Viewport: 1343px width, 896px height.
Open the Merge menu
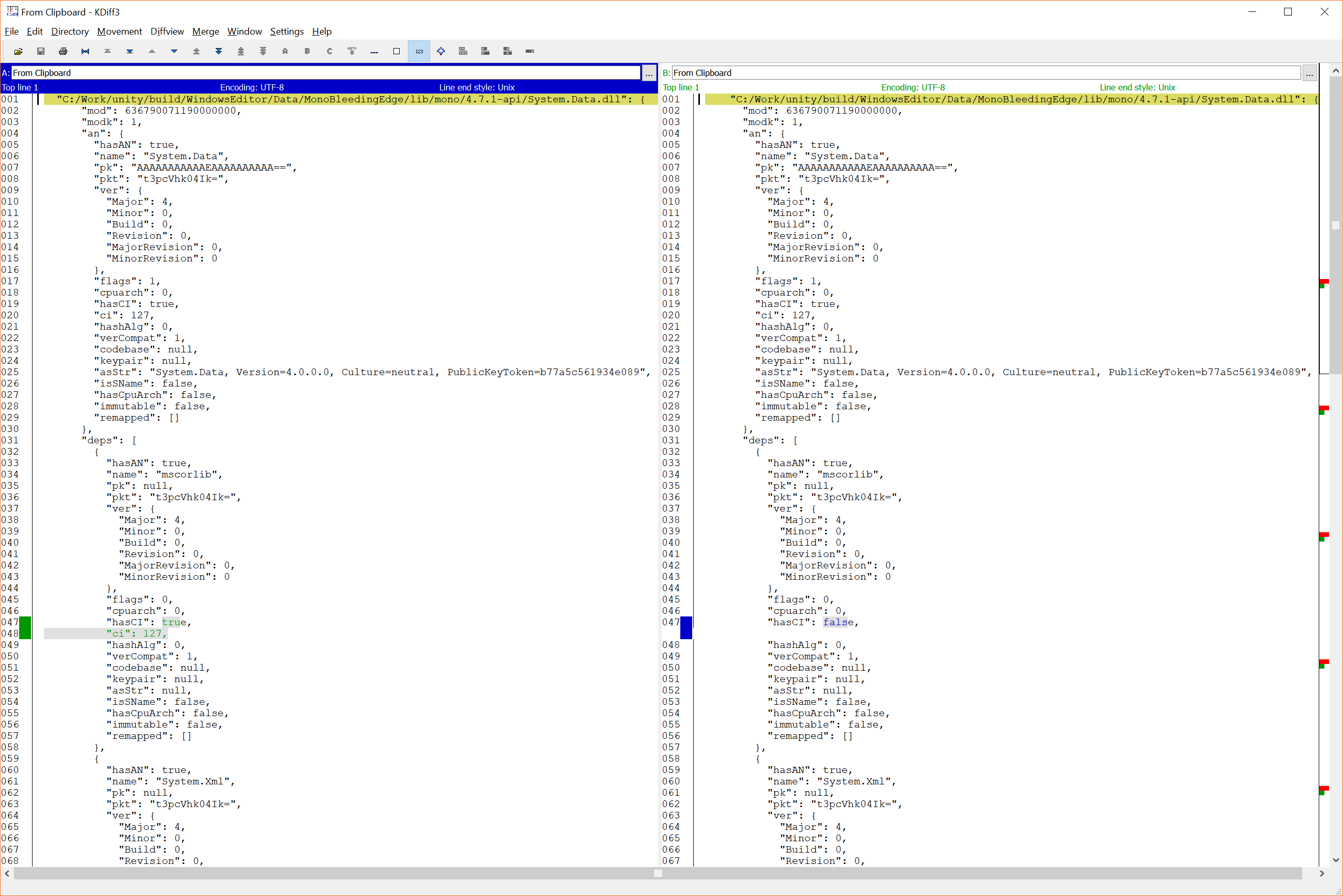(205, 32)
